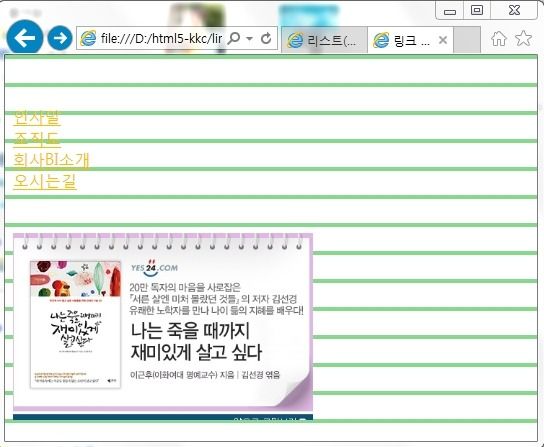Click the address field showing file:///D:/html5-kkc
The height and width of the screenshot is (447, 544).
click(161, 38)
